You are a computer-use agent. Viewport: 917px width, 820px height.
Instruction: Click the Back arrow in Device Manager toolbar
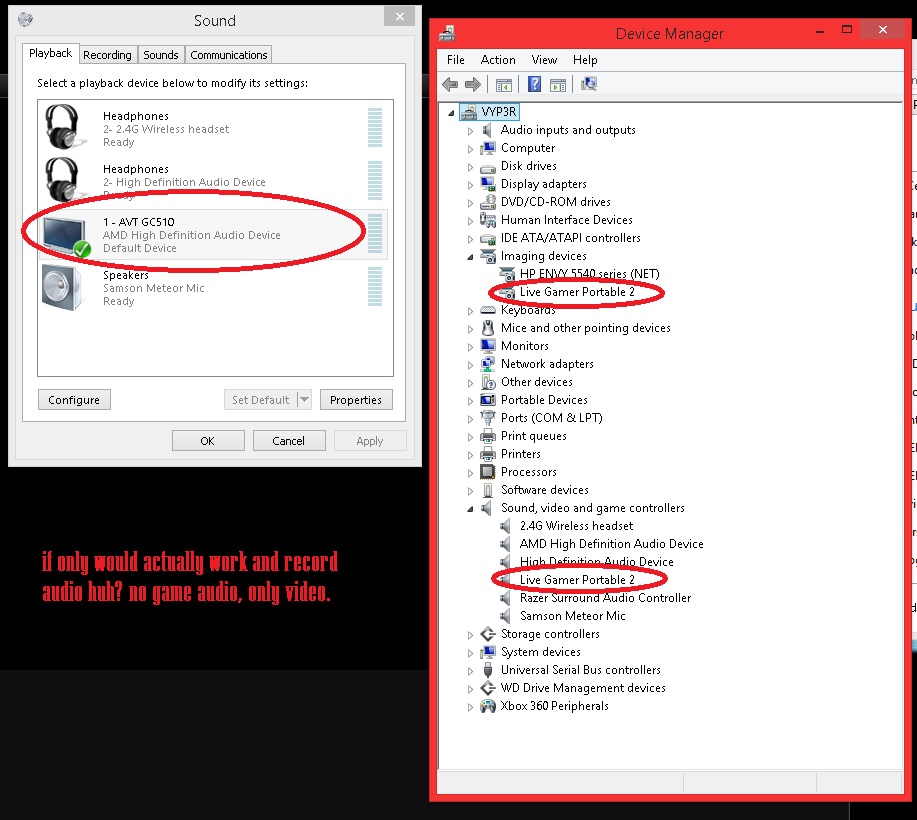point(450,85)
